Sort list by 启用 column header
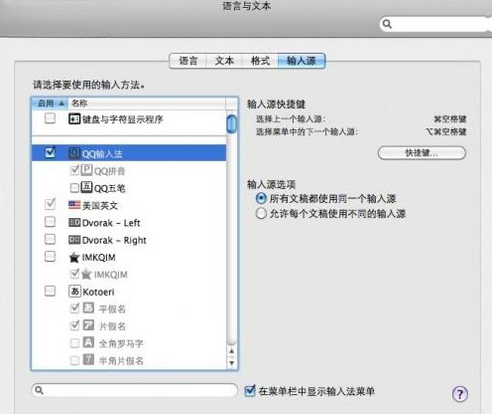 point(50,103)
